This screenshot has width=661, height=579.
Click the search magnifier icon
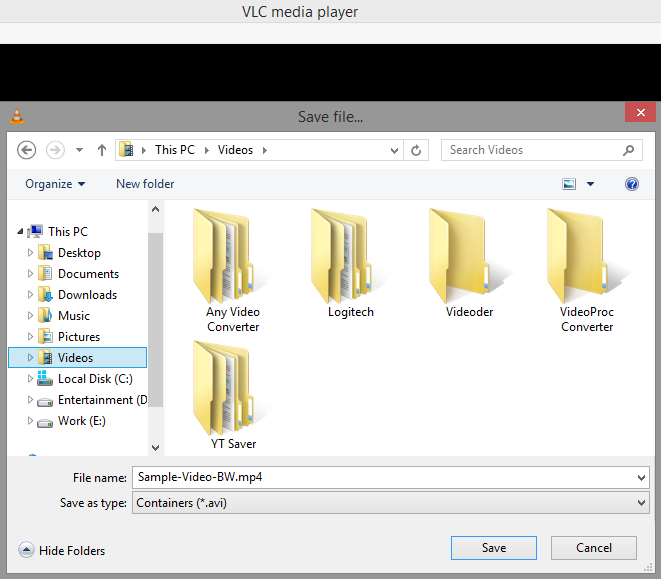click(x=629, y=150)
